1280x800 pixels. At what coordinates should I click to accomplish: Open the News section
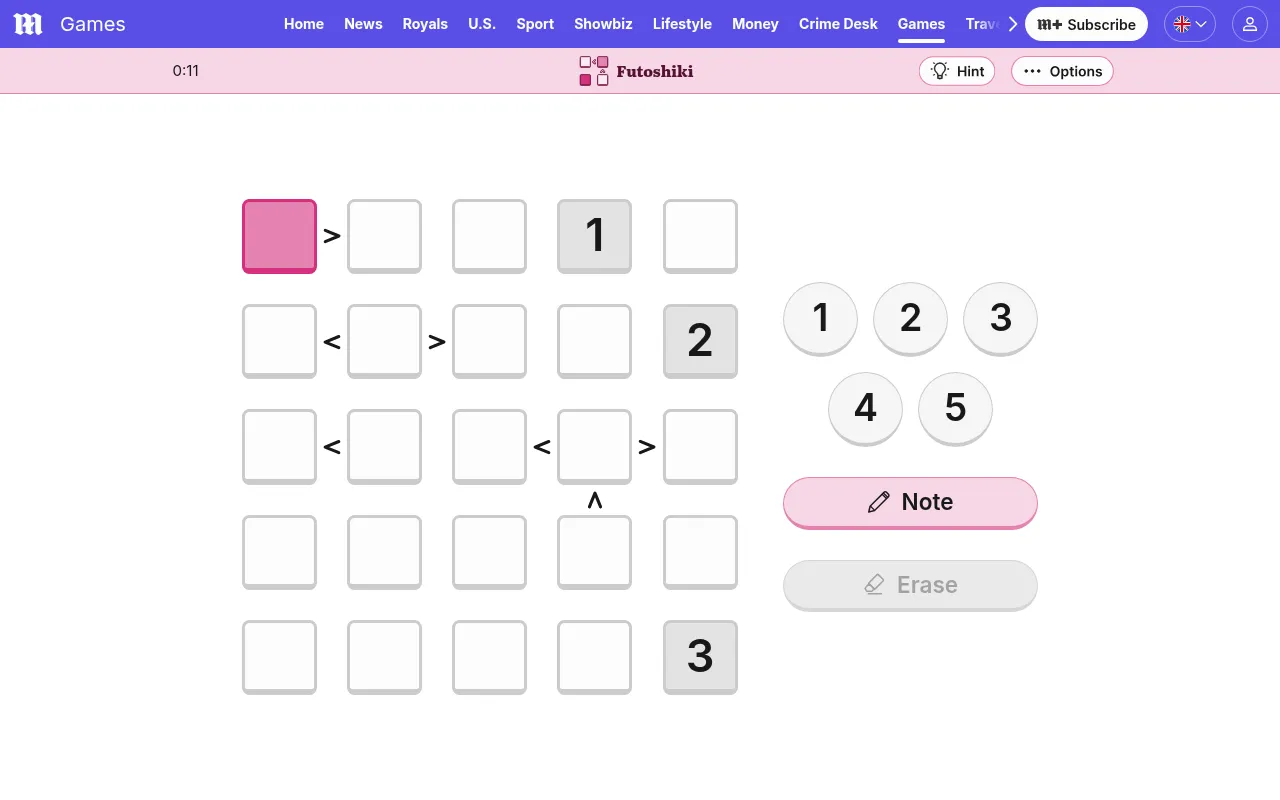(x=363, y=24)
